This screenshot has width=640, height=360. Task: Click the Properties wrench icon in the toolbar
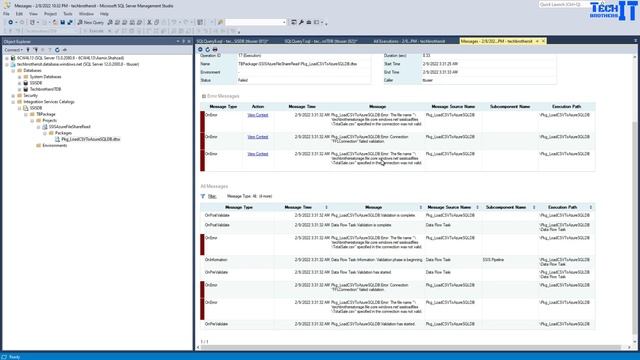301,22
